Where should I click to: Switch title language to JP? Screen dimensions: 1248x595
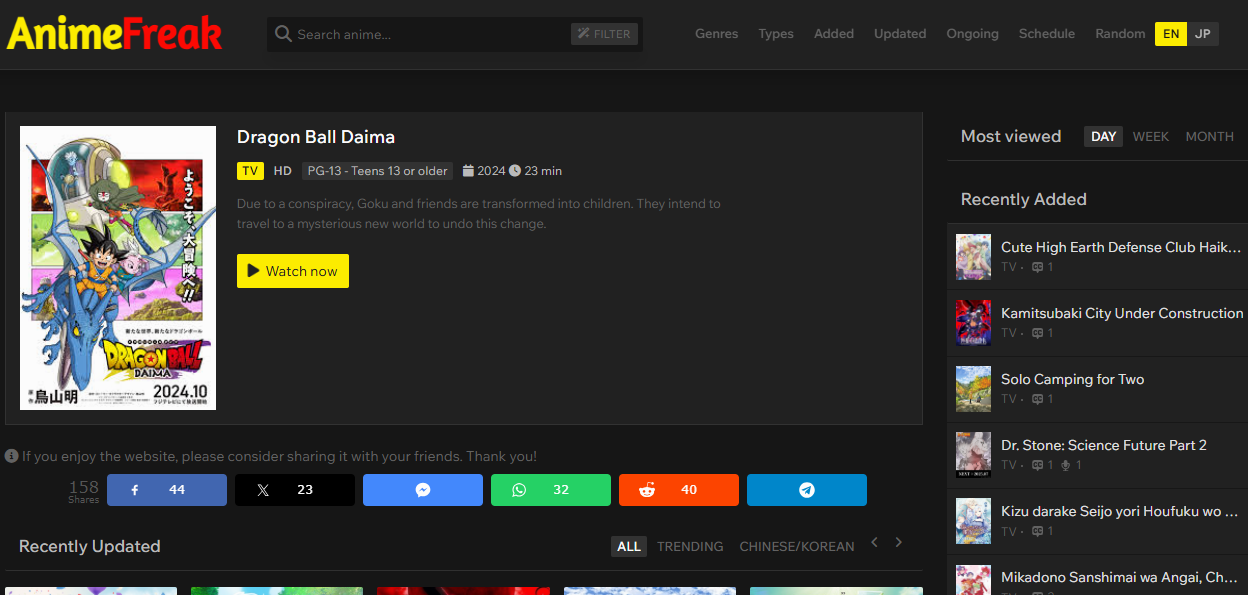[1203, 34]
